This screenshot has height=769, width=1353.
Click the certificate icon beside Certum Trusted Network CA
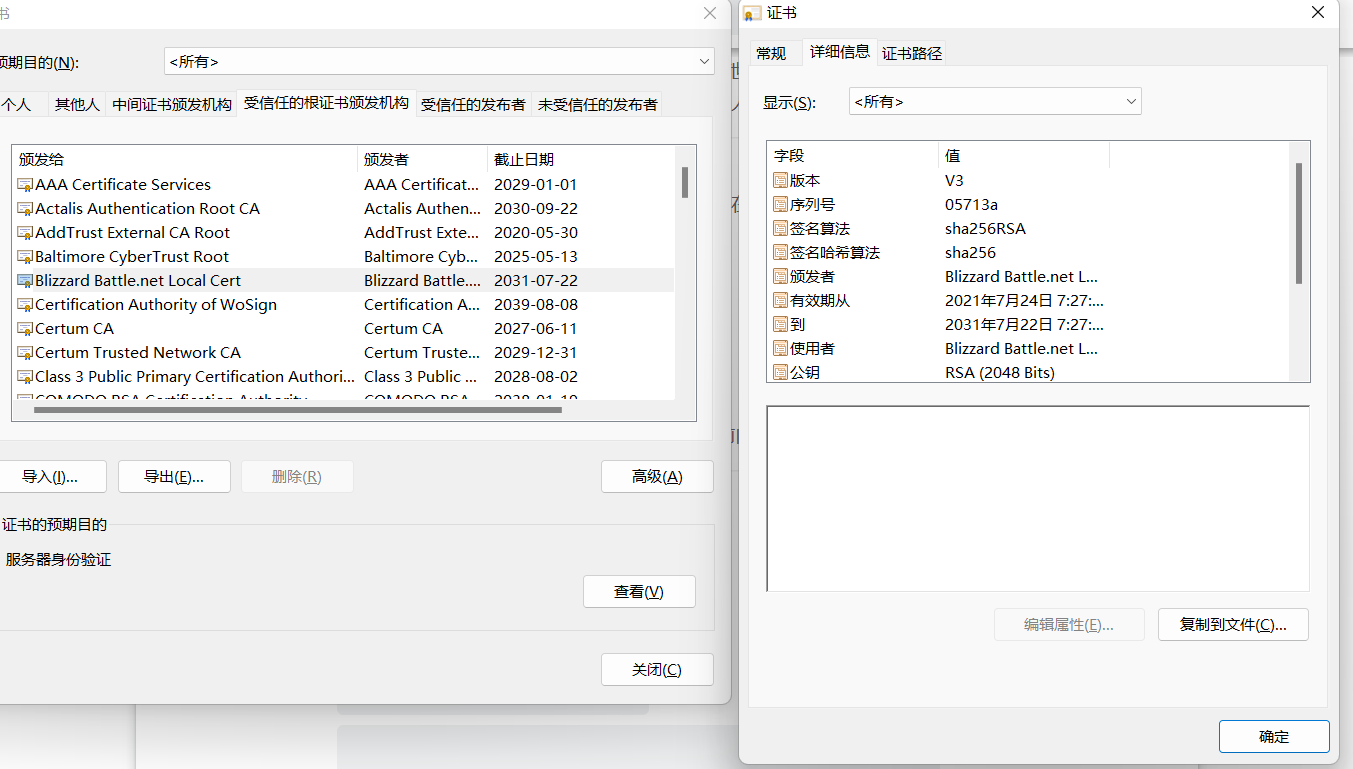pyautogui.click(x=25, y=353)
